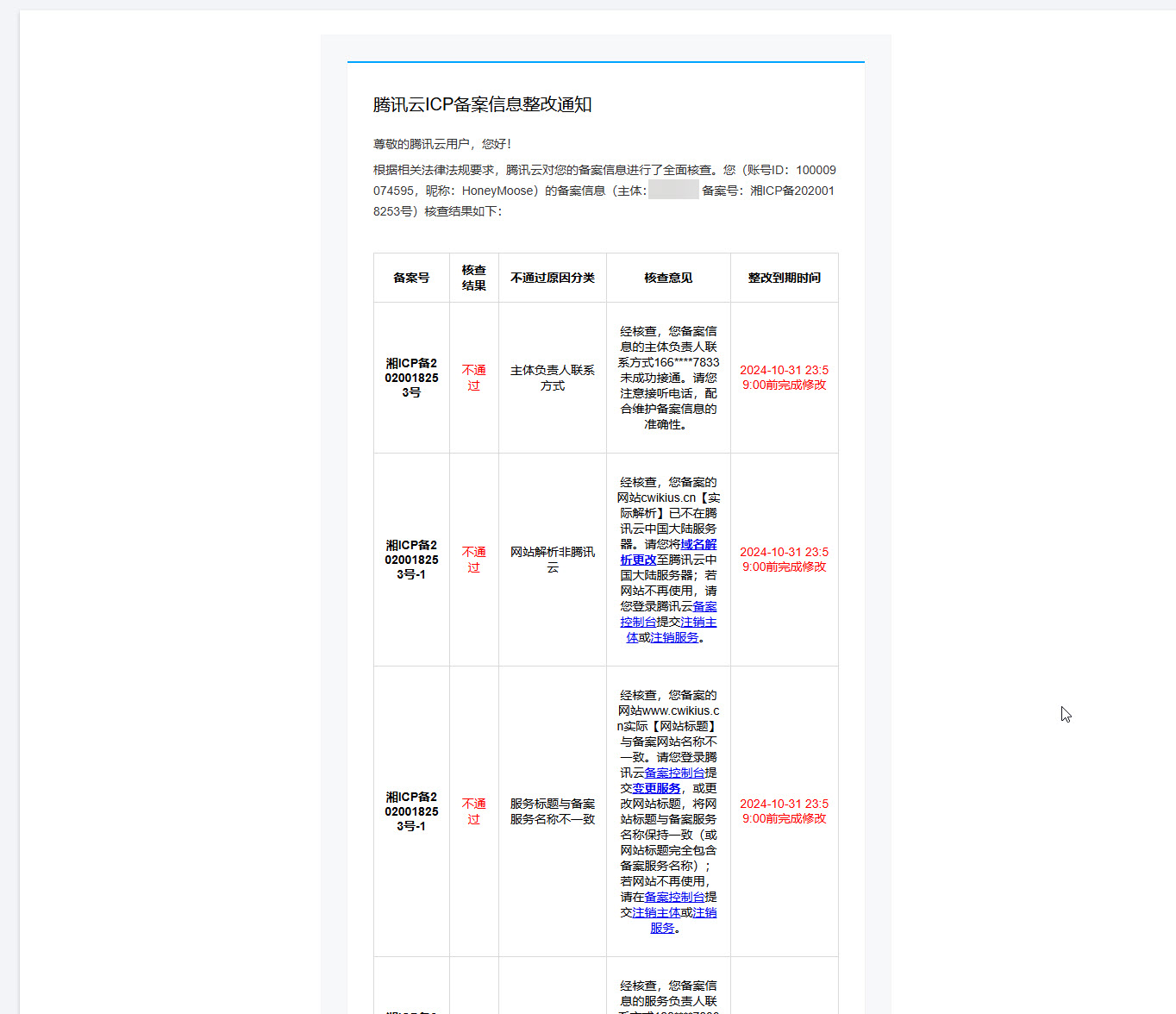Click the 整改到期时间 column header
Screen dimensions: 1176x1014
coord(784,278)
